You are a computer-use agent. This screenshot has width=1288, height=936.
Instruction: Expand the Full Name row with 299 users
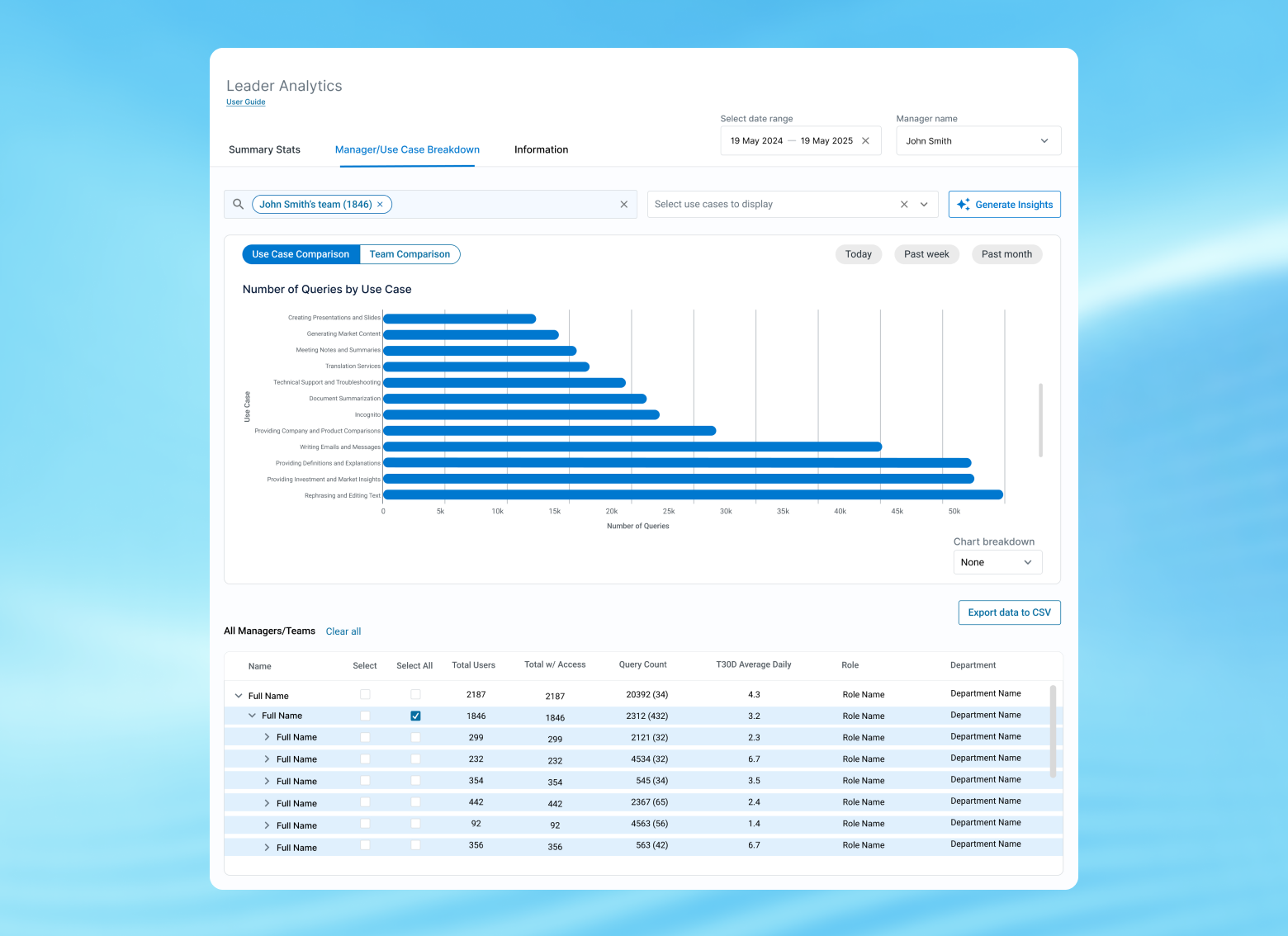267,737
